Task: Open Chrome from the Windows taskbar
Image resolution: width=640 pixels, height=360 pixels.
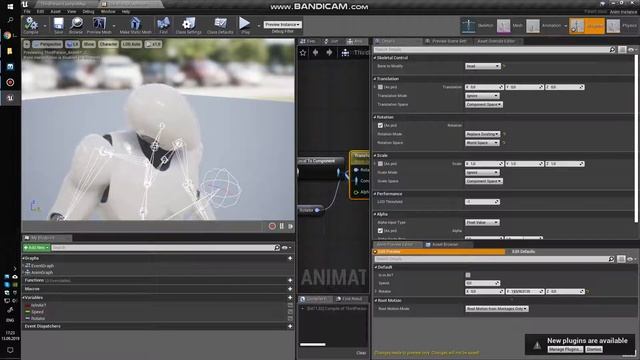Action: coord(7,36)
